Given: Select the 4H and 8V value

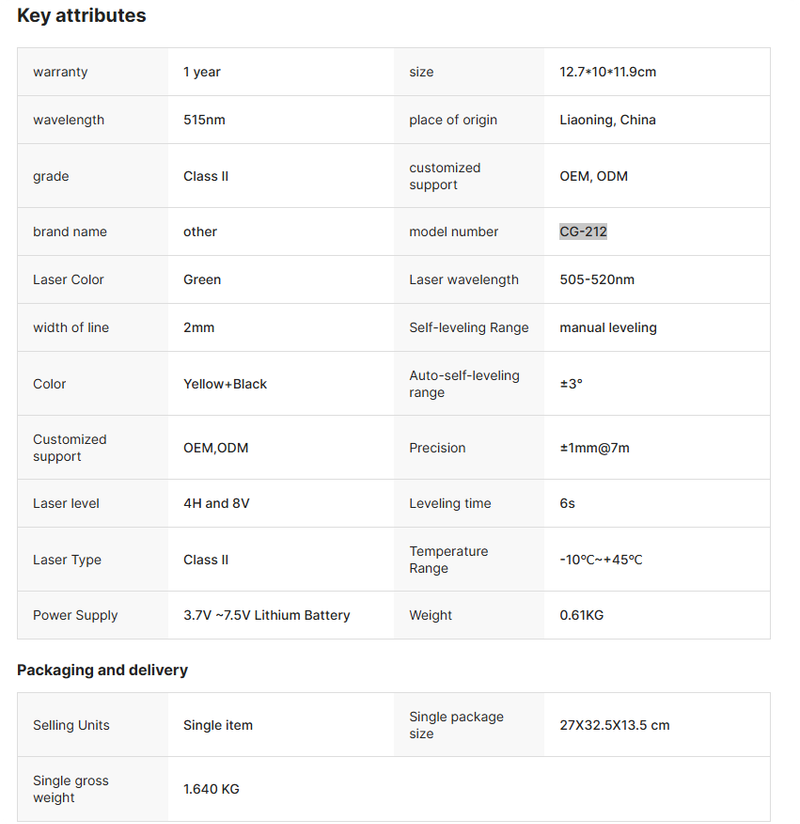Looking at the screenshot, I should click(x=216, y=504).
